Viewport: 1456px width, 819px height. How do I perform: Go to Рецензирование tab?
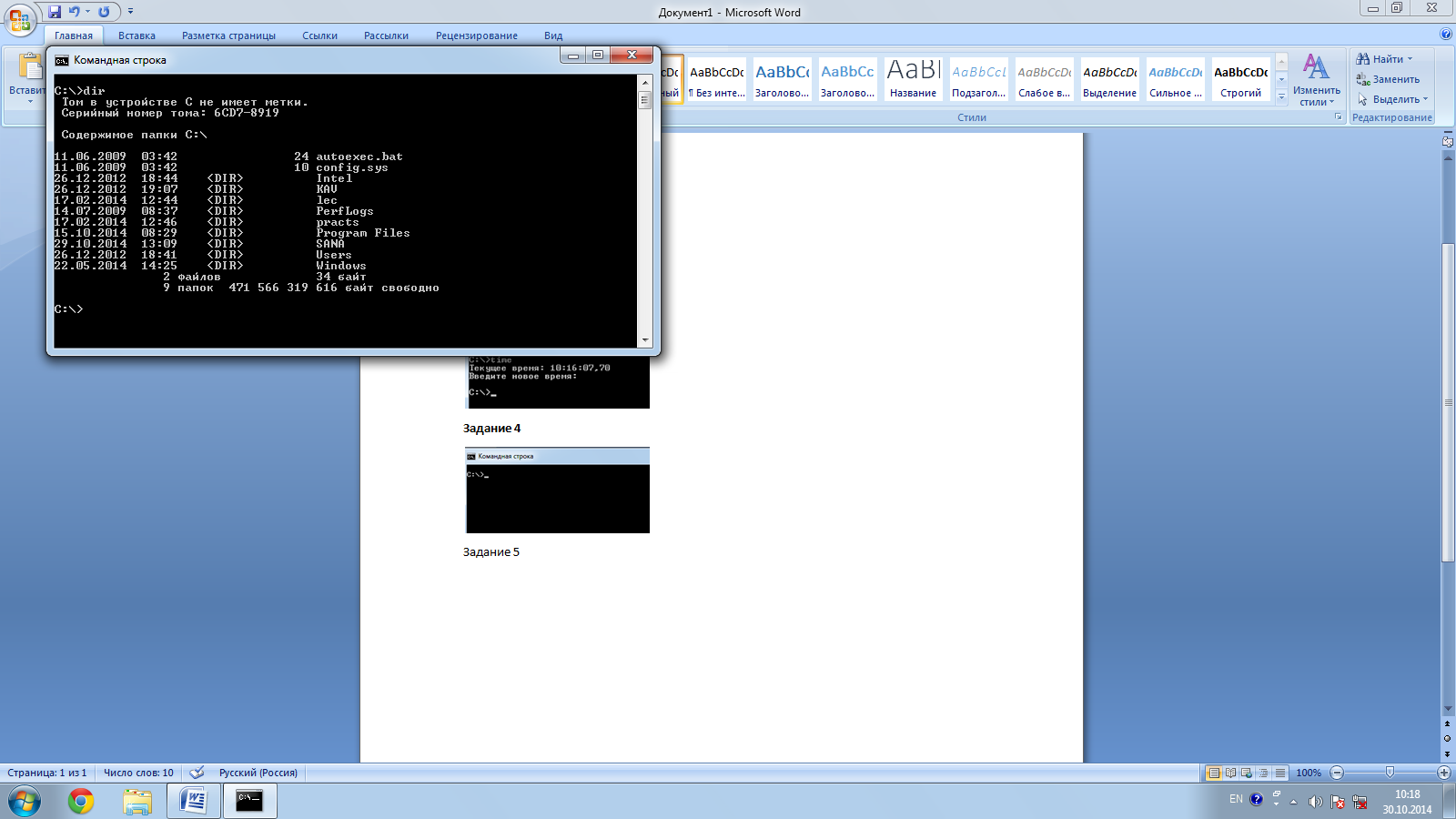[x=476, y=35]
